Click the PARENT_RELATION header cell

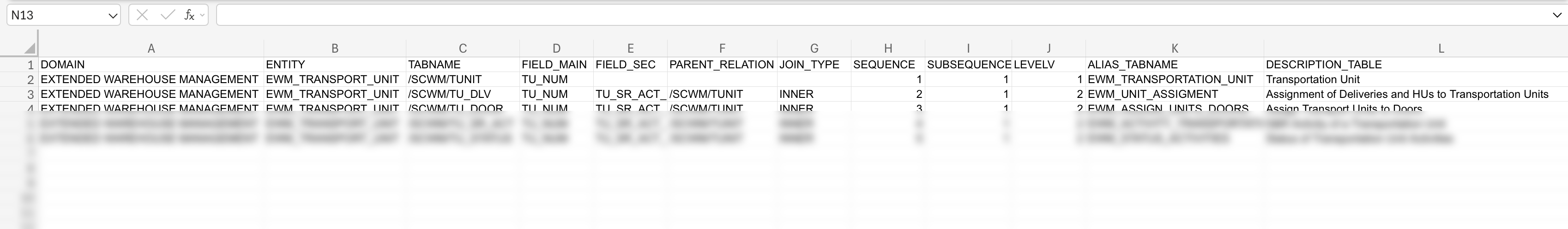(x=721, y=65)
